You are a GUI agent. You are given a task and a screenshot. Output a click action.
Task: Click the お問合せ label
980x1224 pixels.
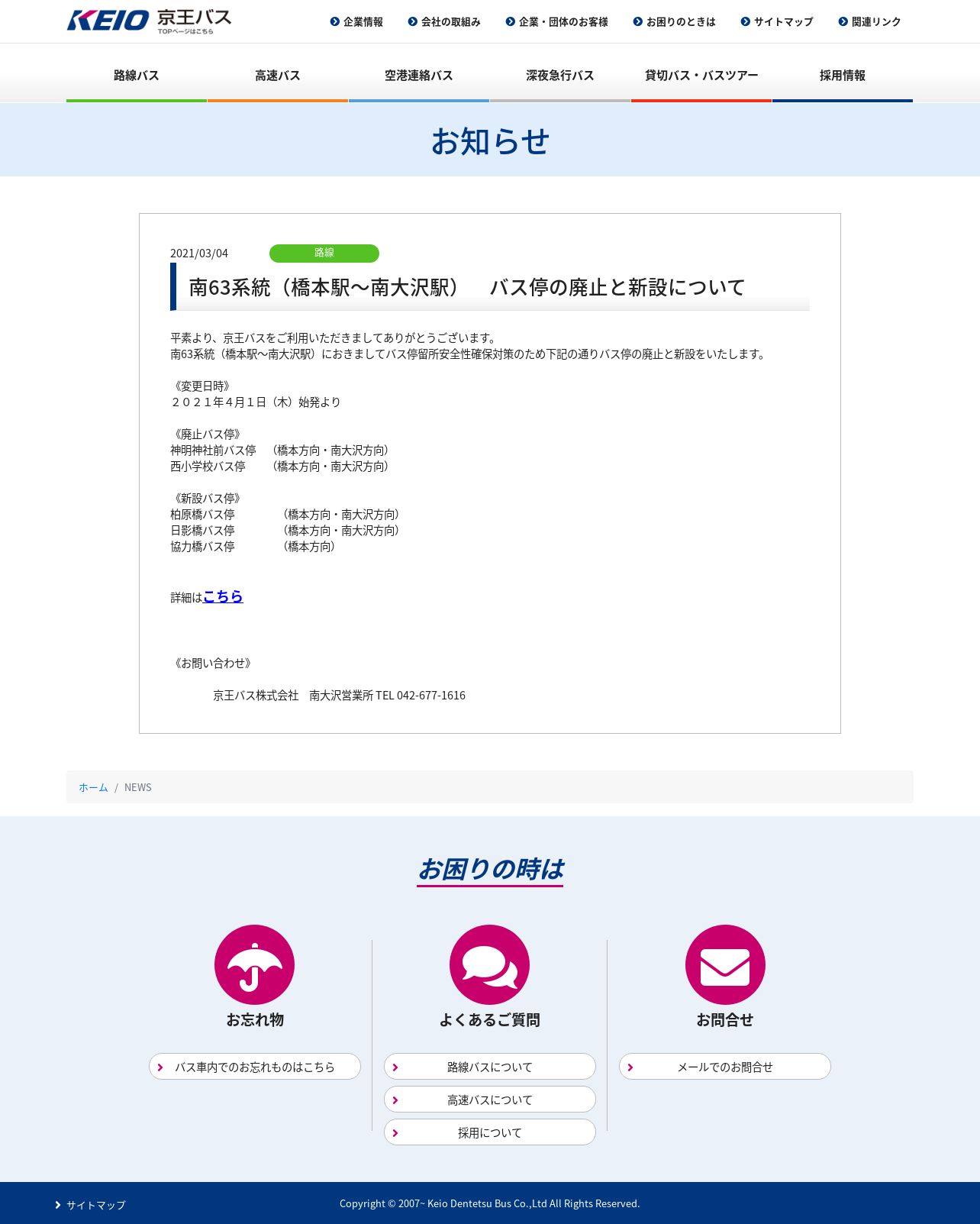point(725,1020)
